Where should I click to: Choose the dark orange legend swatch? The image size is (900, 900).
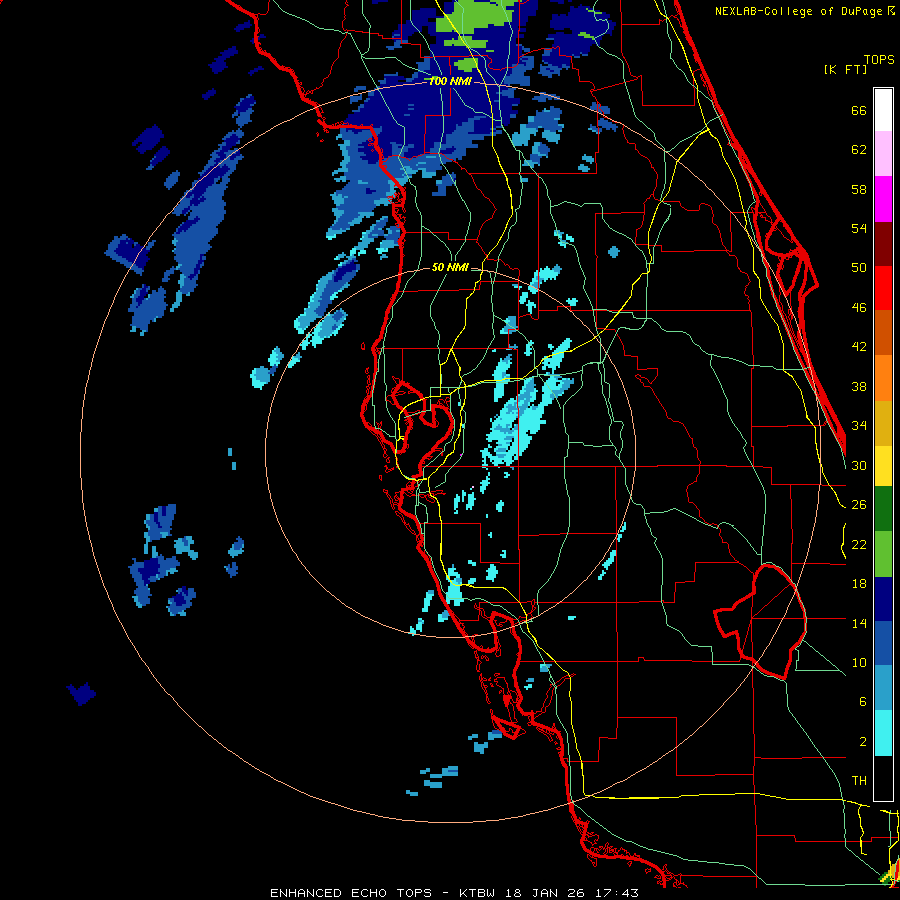(x=883, y=333)
